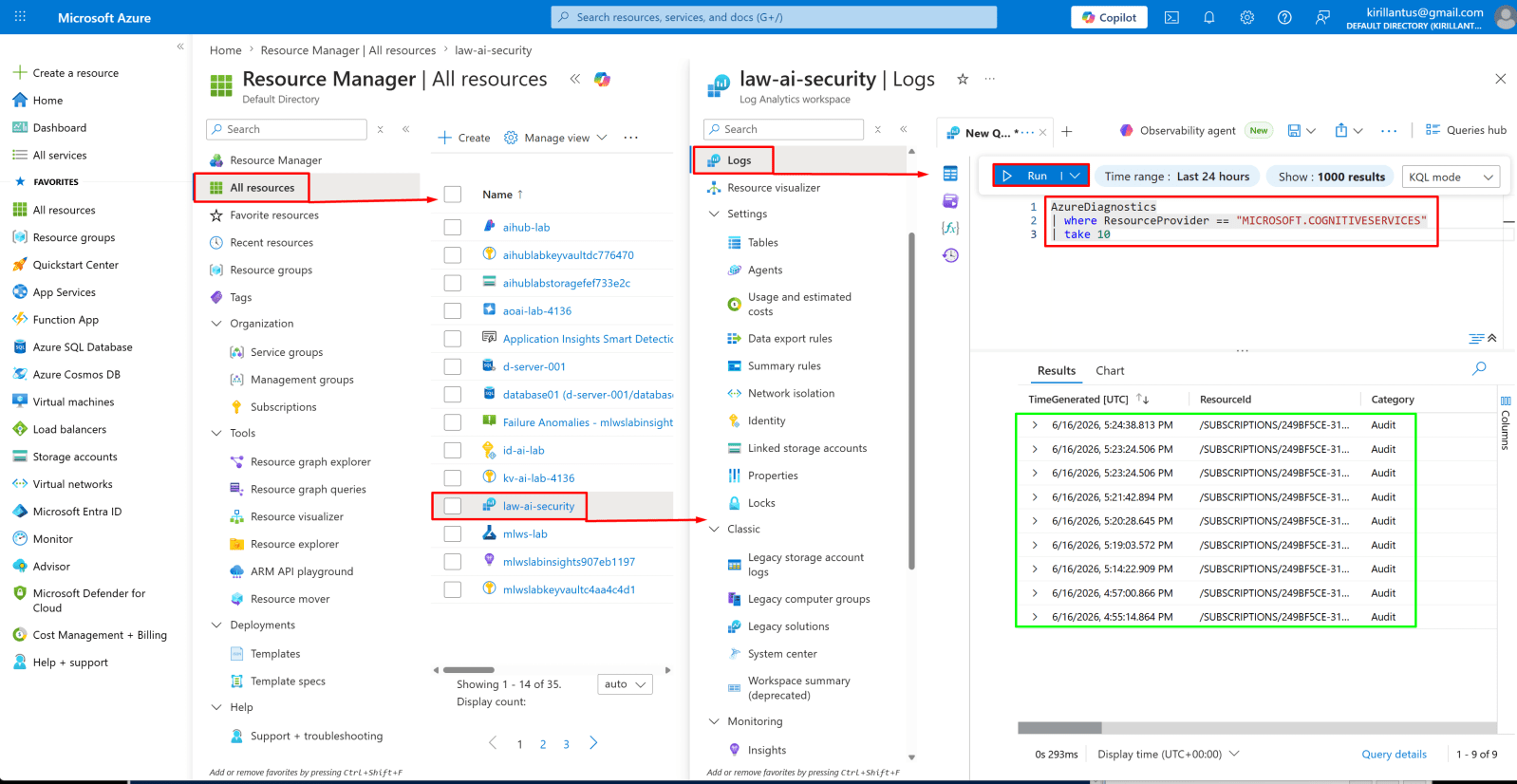Switch to the Chart tab
Screen dimensions: 1517x784
tap(1110, 371)
